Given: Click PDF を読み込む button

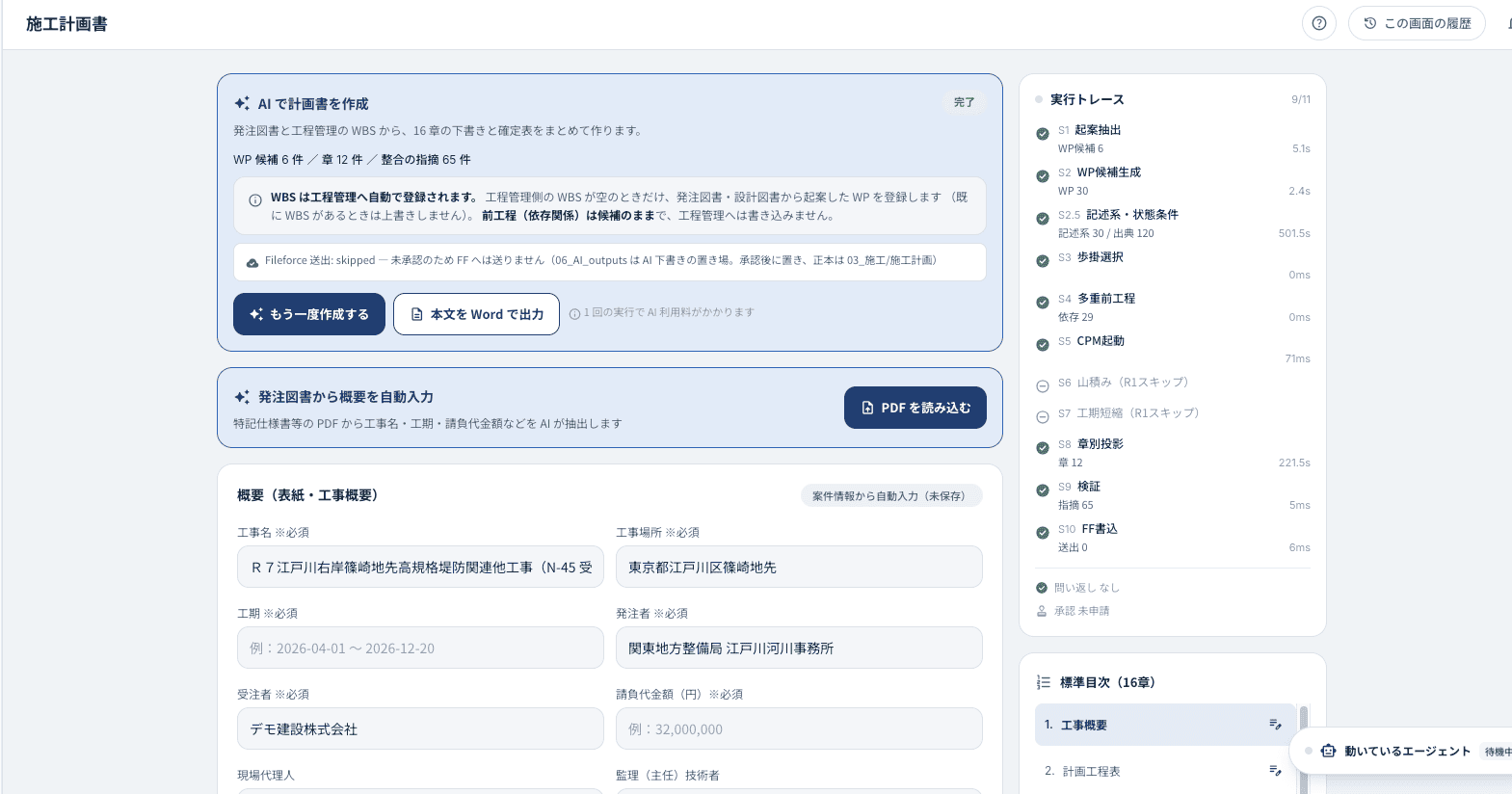Looking at the screenshot, I should (x=915, y=408).
